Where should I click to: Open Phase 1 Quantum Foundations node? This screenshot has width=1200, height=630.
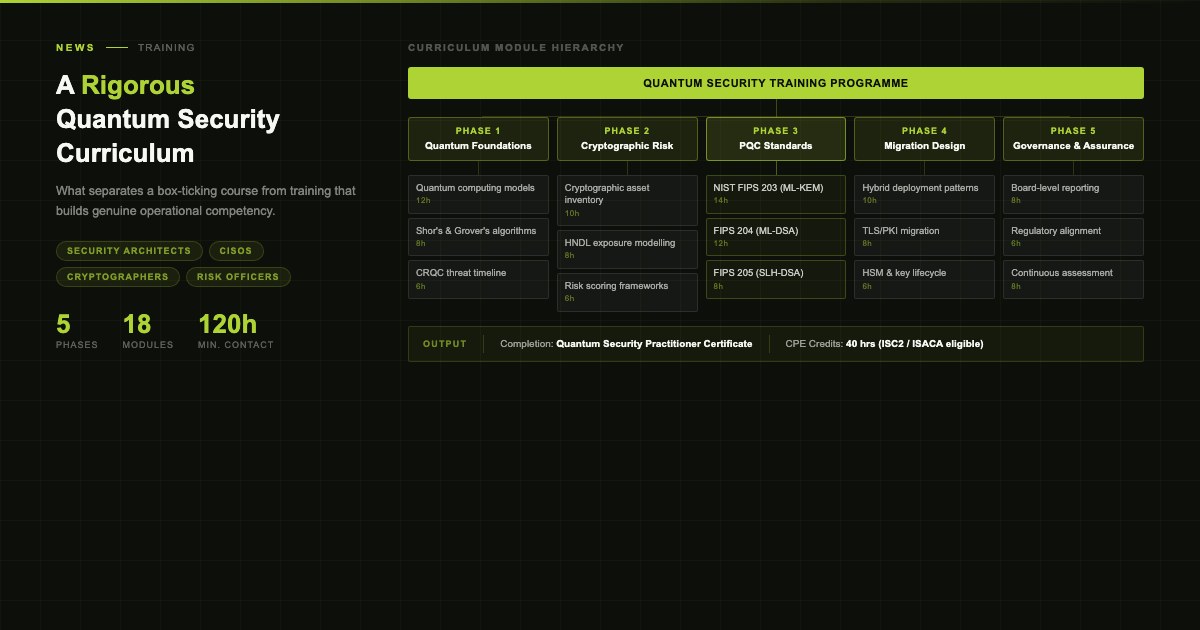click(478, 139)
